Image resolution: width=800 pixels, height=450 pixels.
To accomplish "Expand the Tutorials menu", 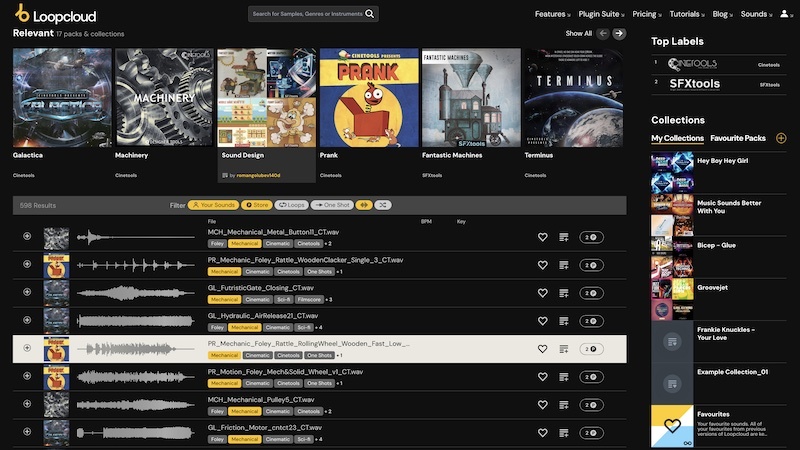I will [x=687, y=14].
